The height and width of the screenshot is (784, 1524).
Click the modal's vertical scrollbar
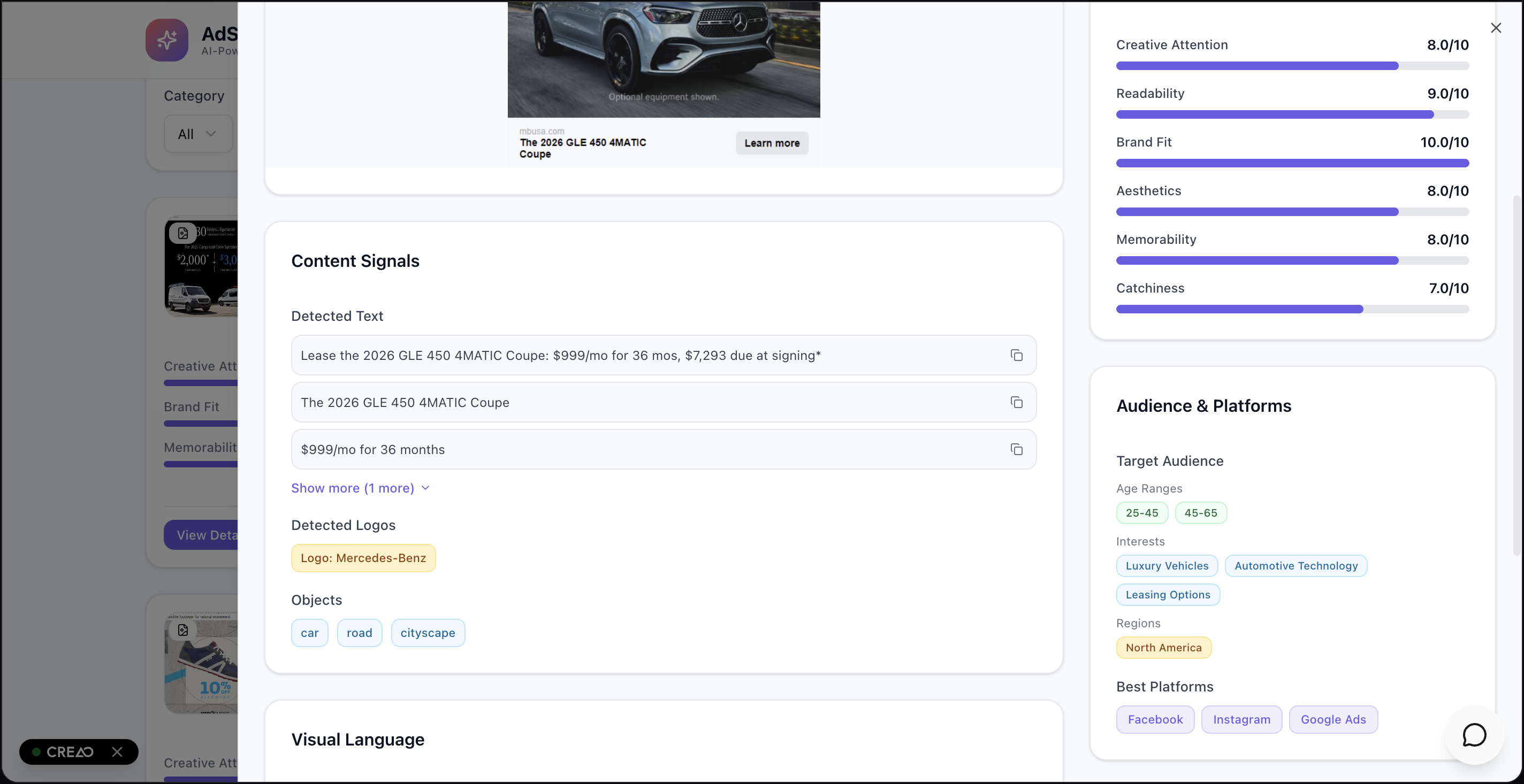[x=1516, y=375]
